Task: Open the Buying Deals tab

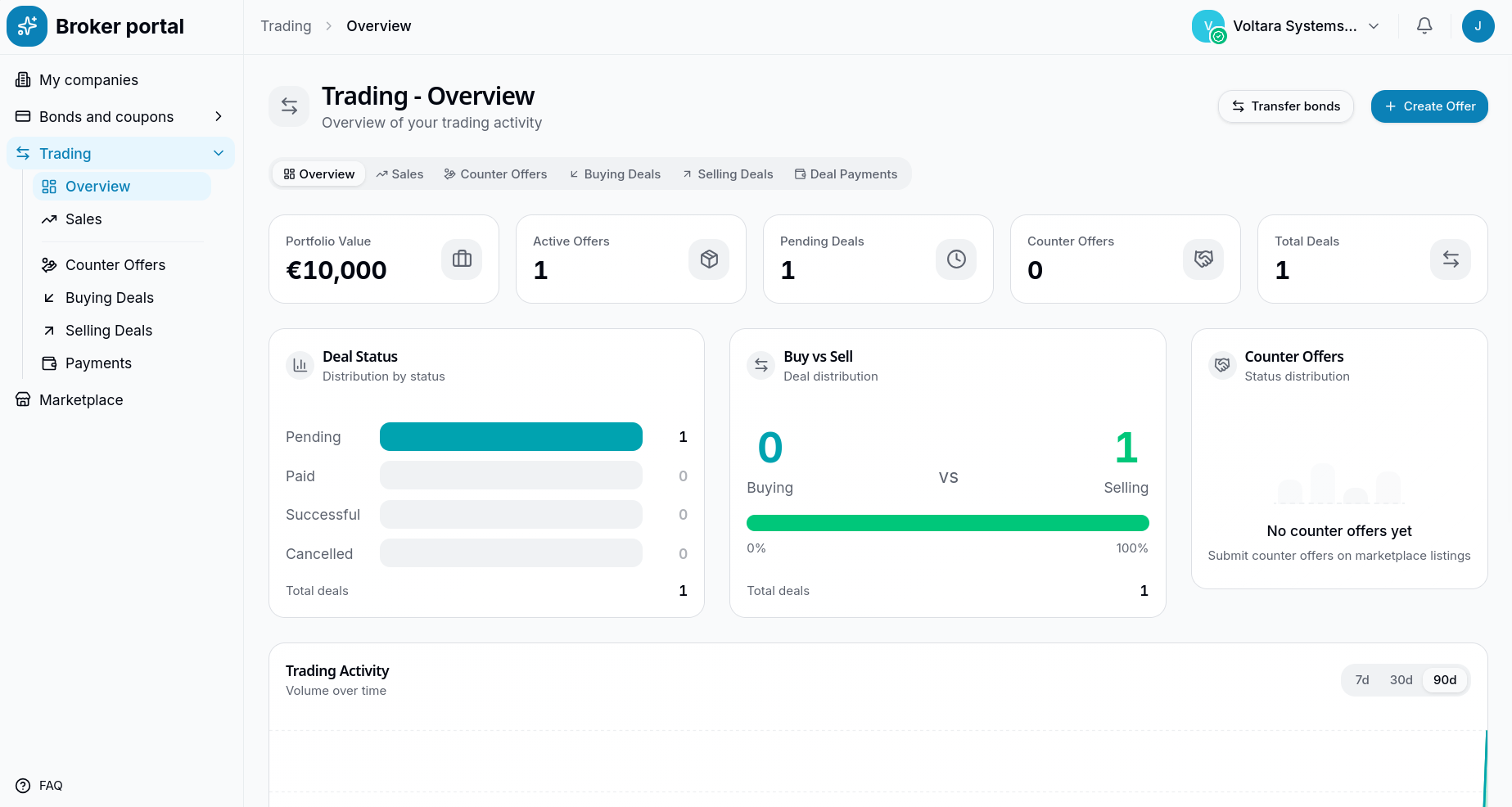Action: [x=615, y=174]
